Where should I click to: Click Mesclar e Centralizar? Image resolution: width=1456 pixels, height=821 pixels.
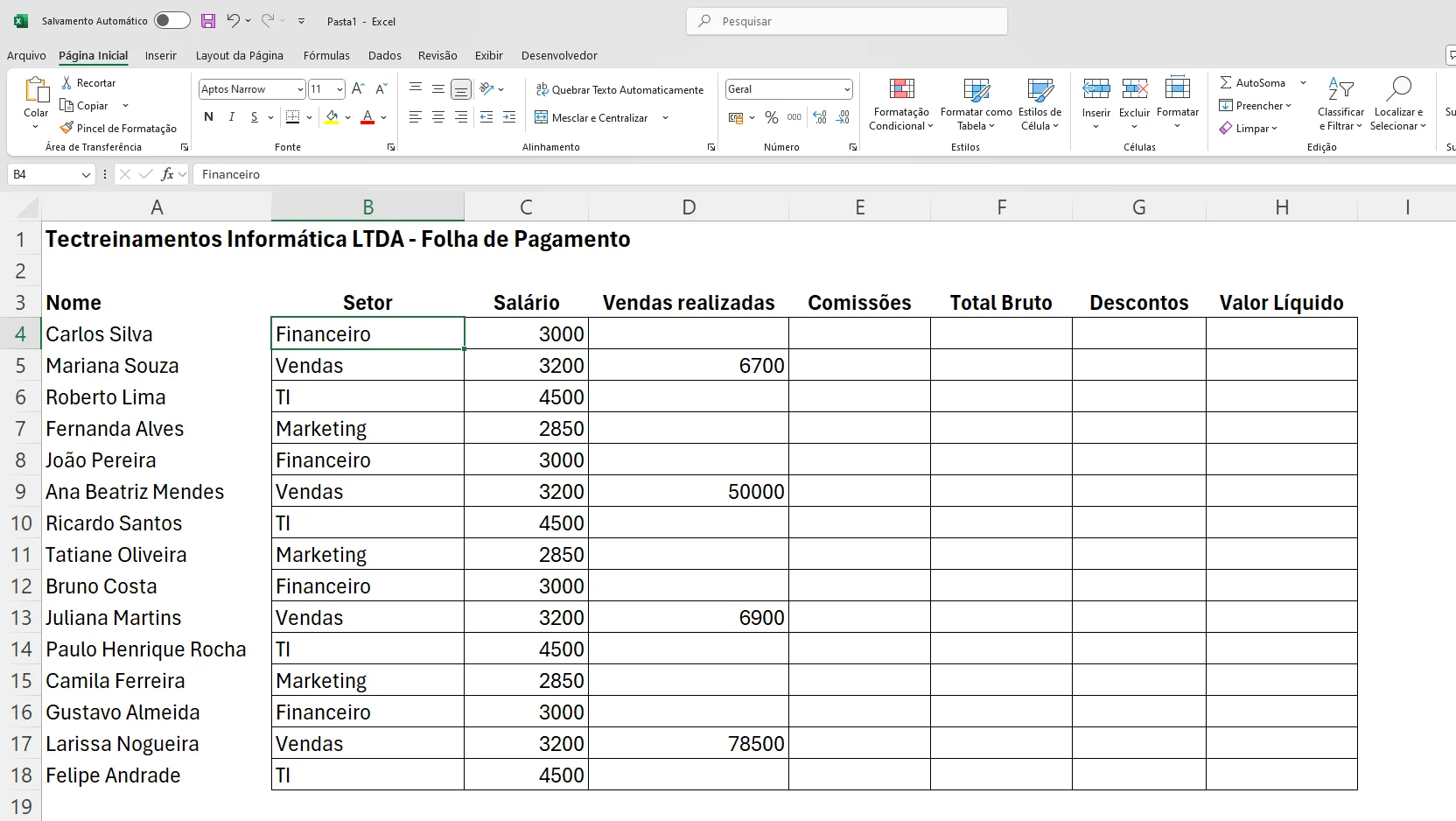click(x=591, y=117)
